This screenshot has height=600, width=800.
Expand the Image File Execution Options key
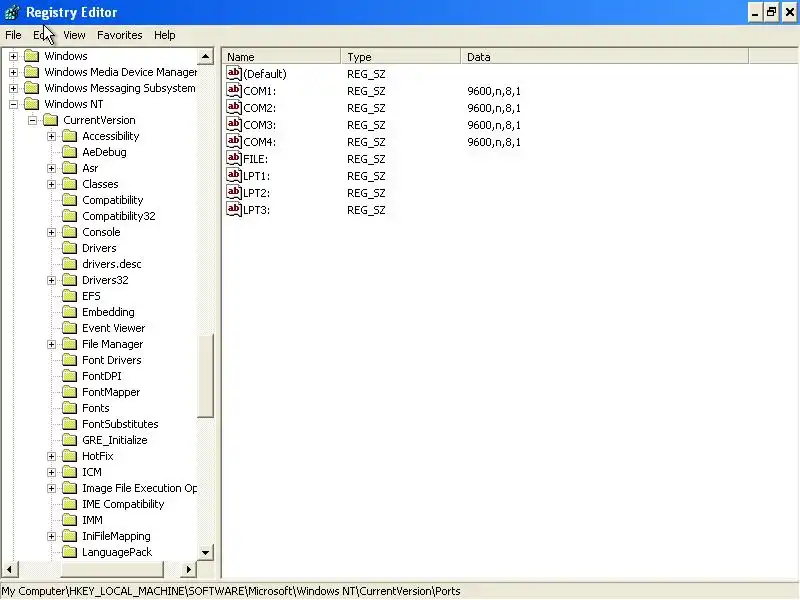click(x=52, y=488)
